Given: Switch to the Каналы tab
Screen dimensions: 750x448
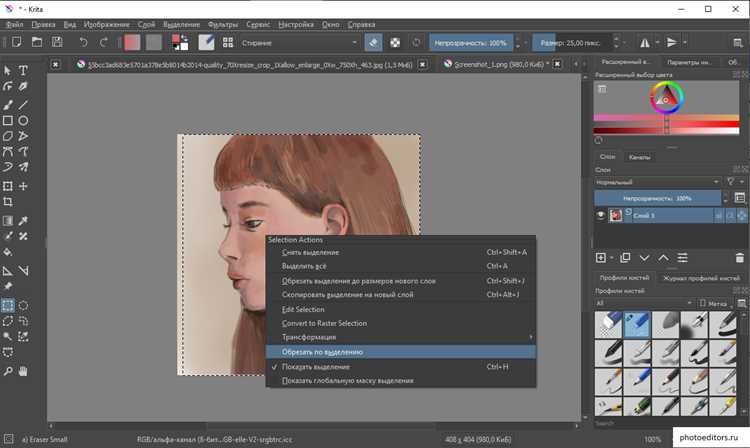Looking at the screenshot, I should [x=640, y=157].
